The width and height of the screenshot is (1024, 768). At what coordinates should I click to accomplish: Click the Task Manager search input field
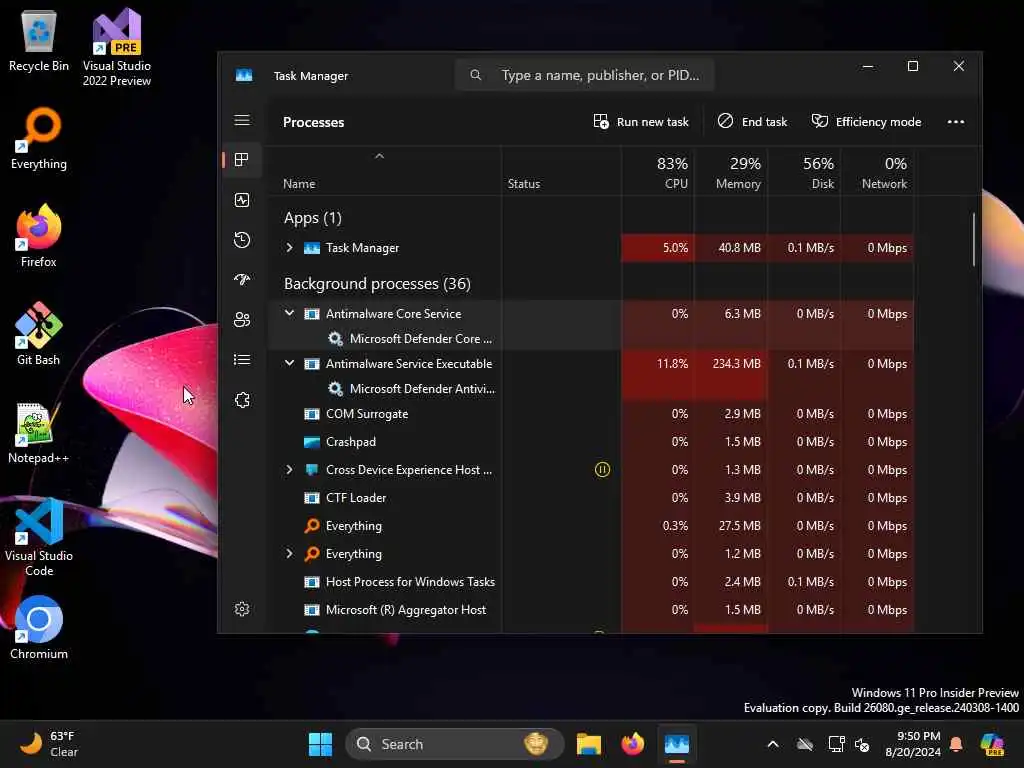click(x=584, y=75)
